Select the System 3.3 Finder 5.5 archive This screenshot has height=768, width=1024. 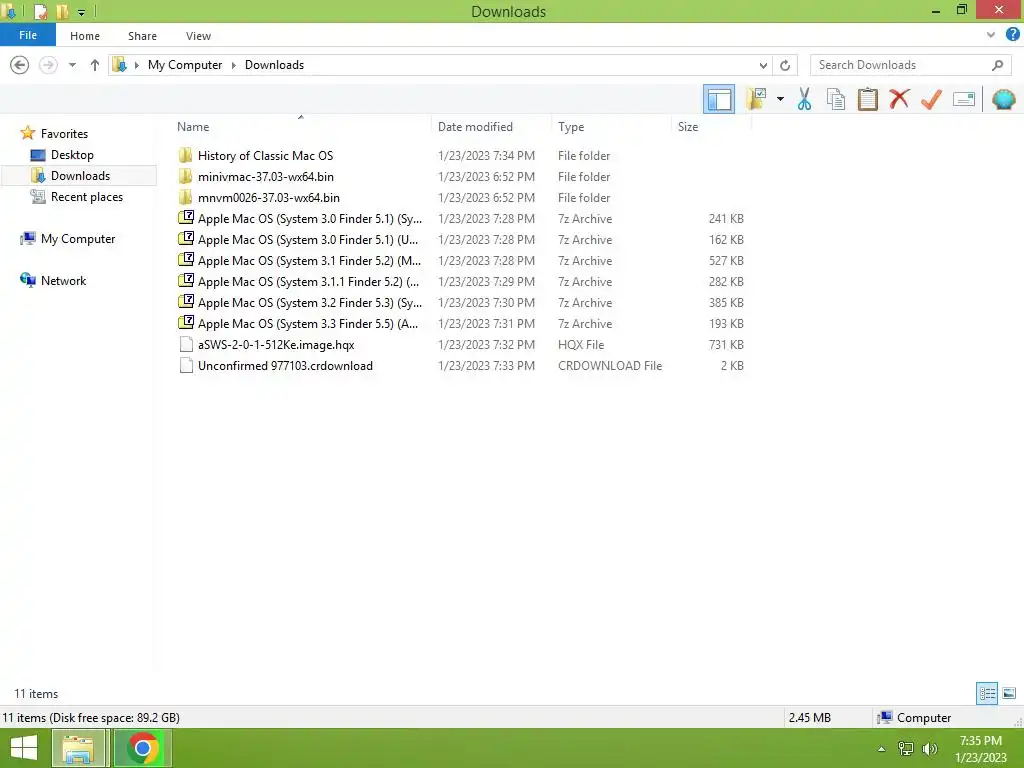pyautogui.click(x=308, y=323)
